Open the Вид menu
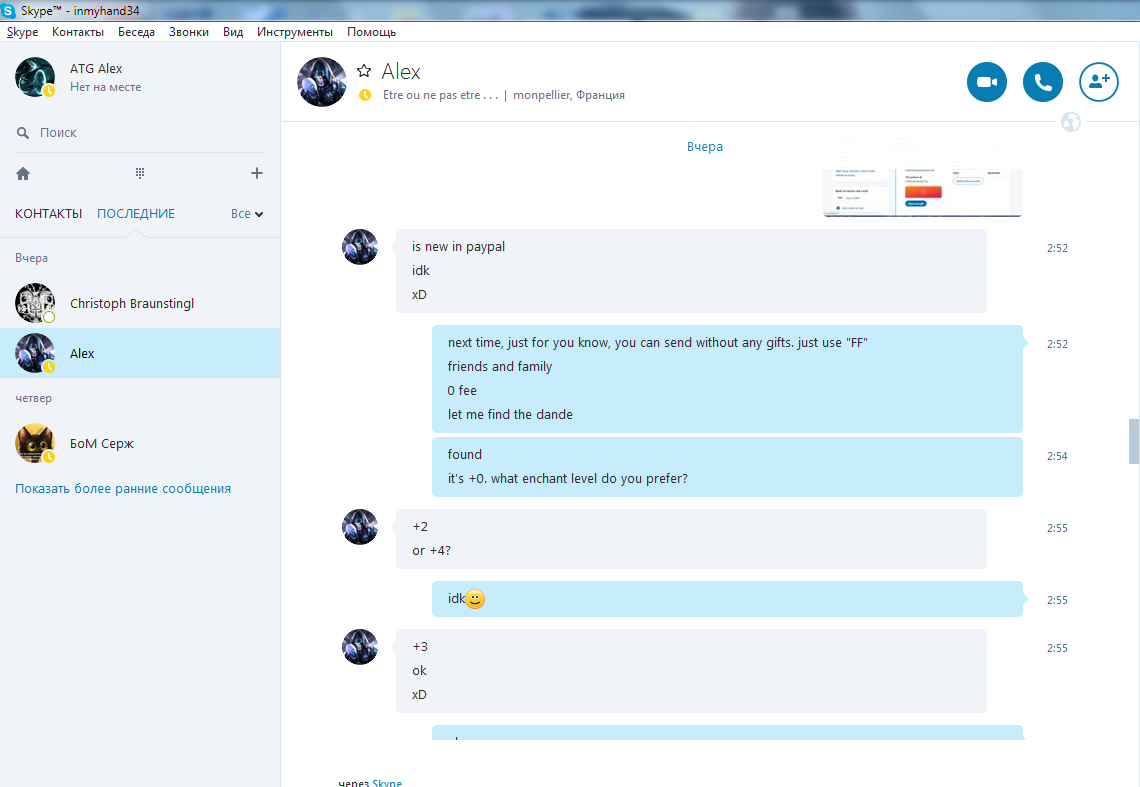 [x=233, y=32]
